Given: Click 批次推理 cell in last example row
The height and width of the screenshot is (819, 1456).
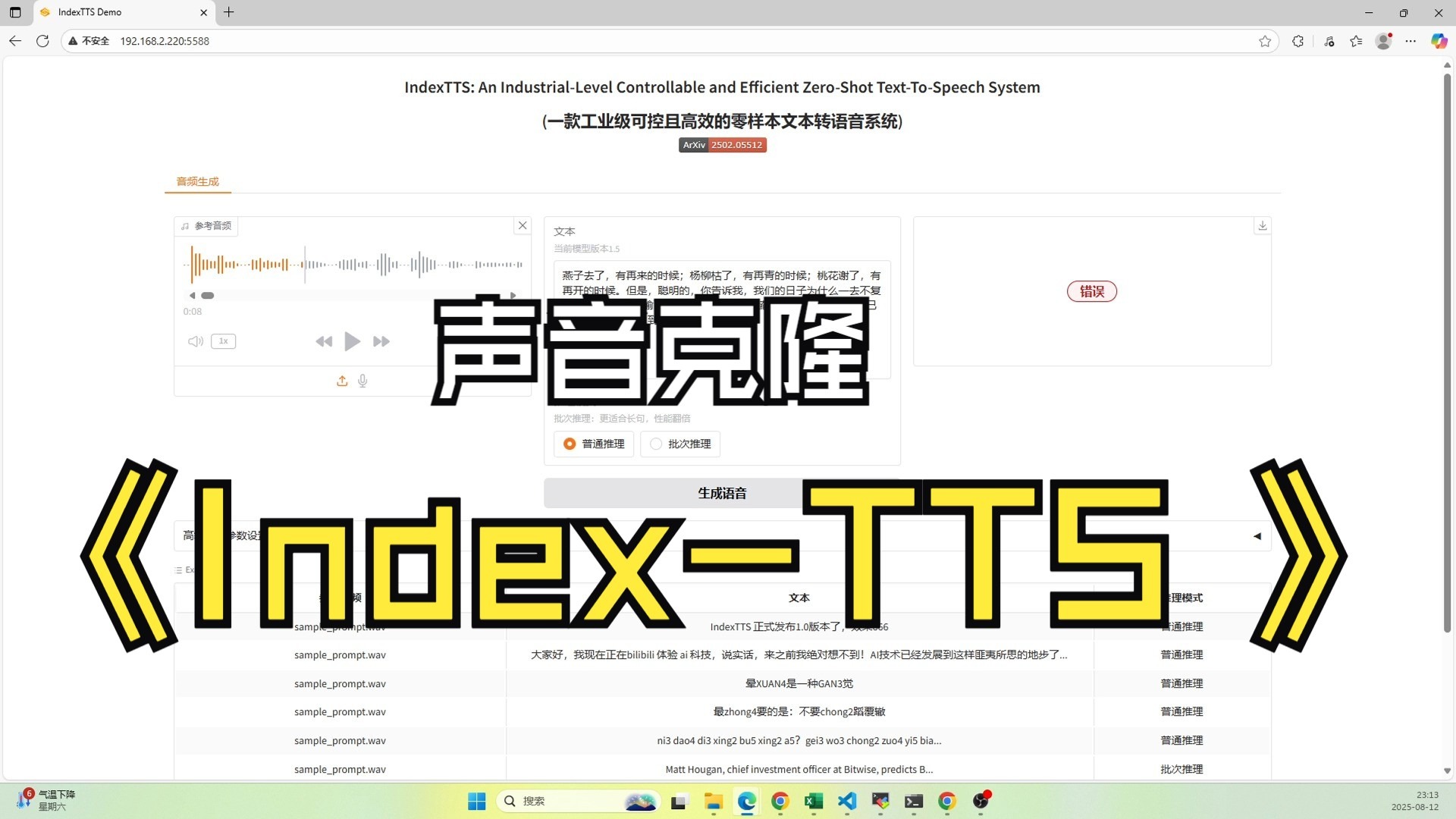Looking at the screenshot, I should tap(1181, 768).
